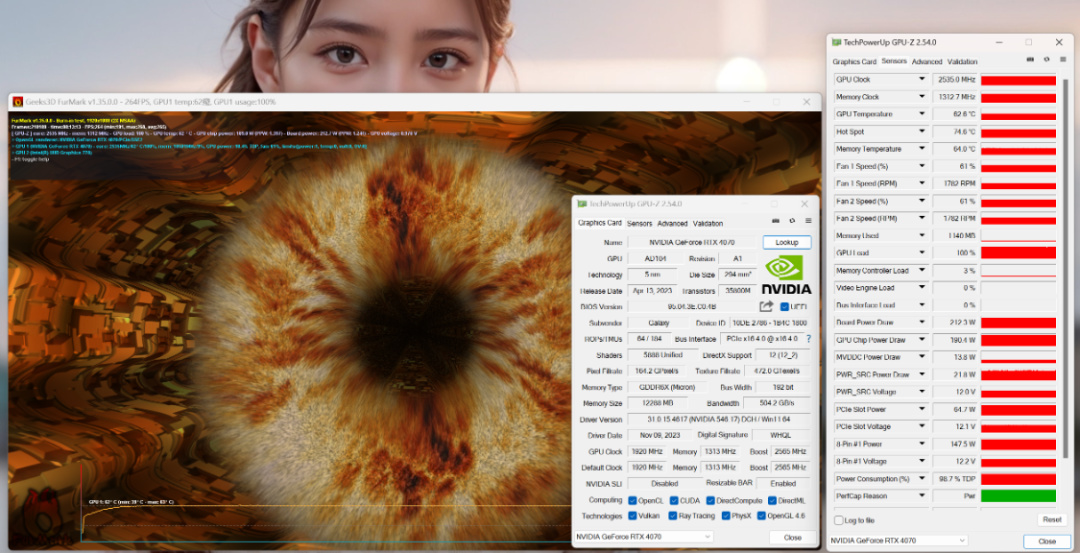Click the Name field showing NVIDIA GeForce RTX 4070
The width and height of the screenshot is (1080, 553).
point(692,242)
